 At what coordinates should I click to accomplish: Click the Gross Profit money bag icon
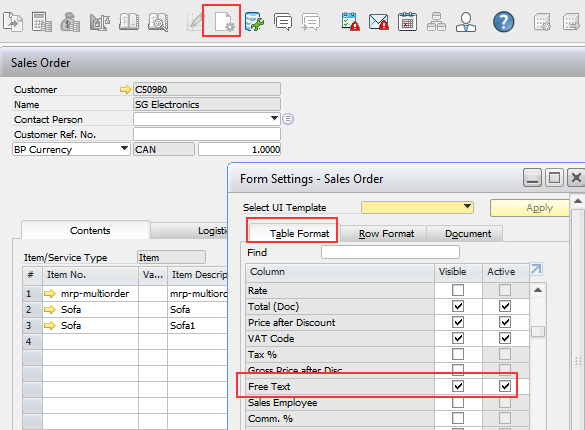point(70,22)
